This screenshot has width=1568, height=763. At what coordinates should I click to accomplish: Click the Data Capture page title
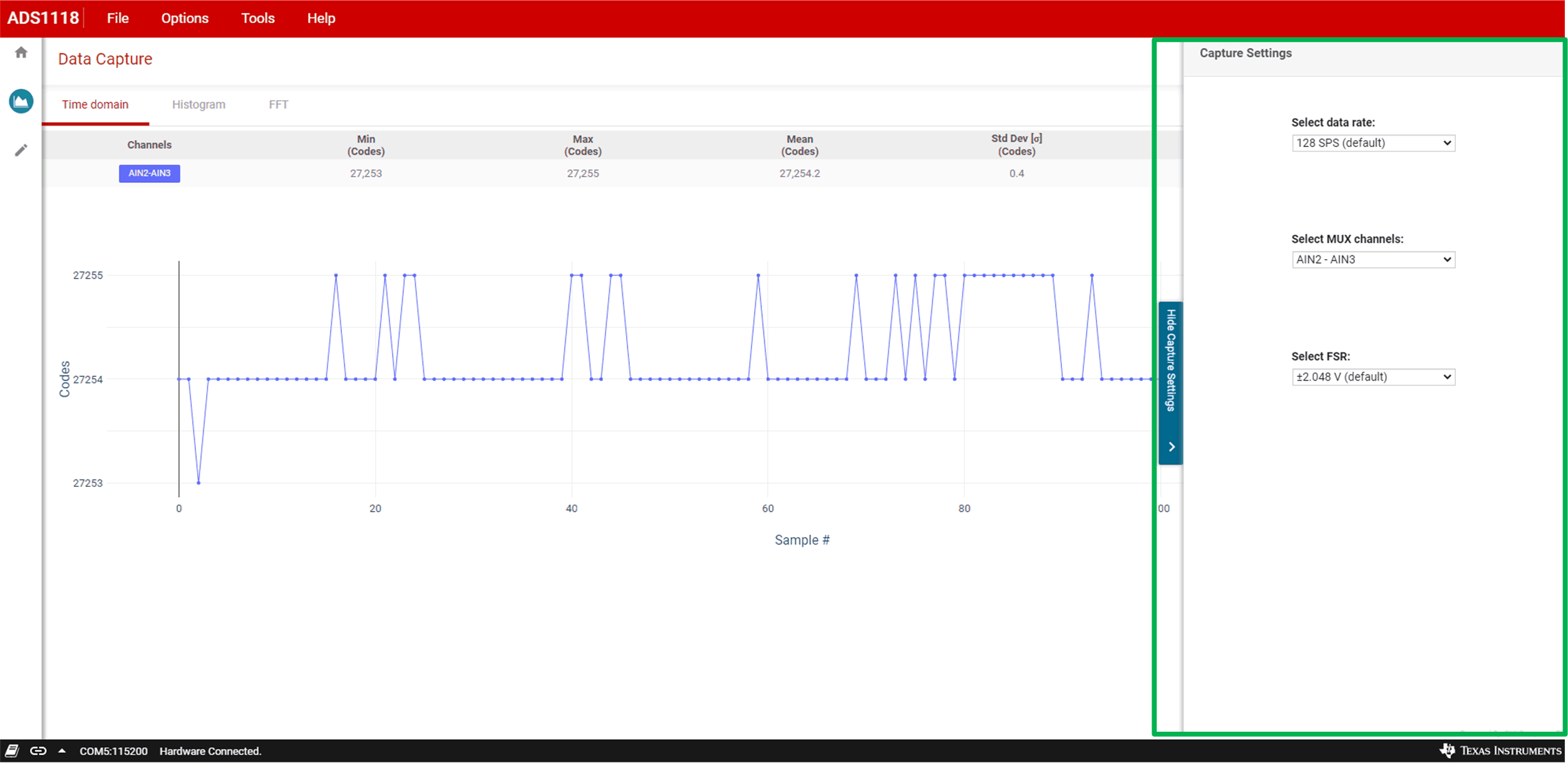(x=105, y=59)
